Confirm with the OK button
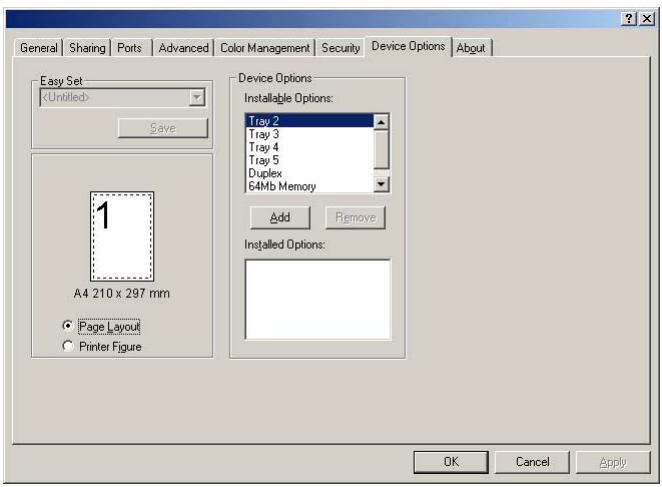The image size is (662, 487). click(451, 462)
